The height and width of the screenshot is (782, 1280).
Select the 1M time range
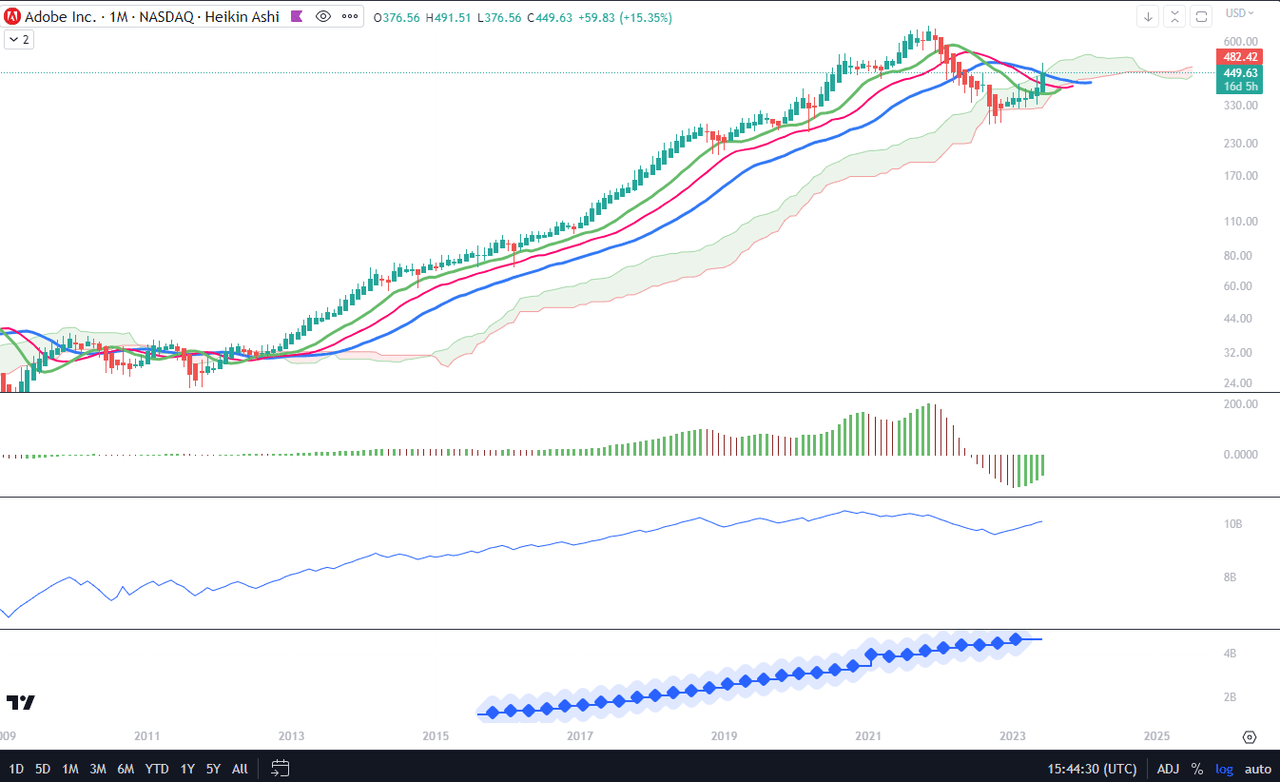(x=70, y=769)
